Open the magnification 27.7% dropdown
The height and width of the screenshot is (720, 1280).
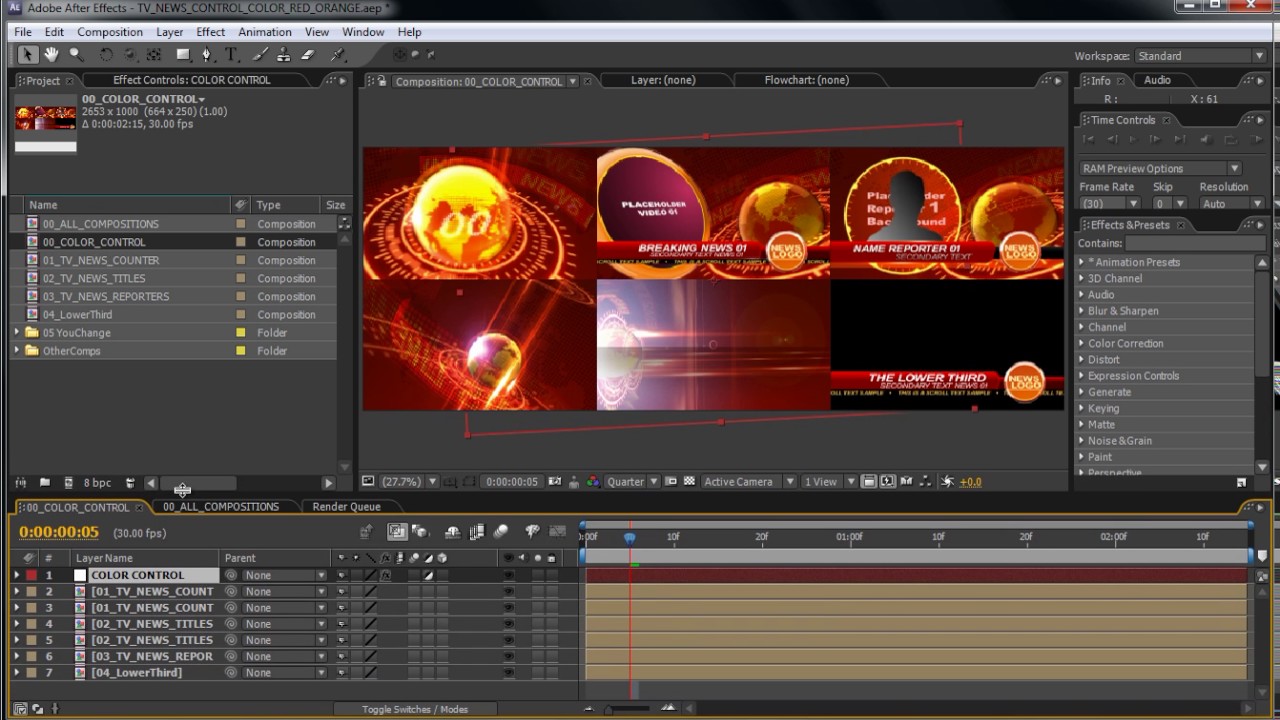pos(410,482)
